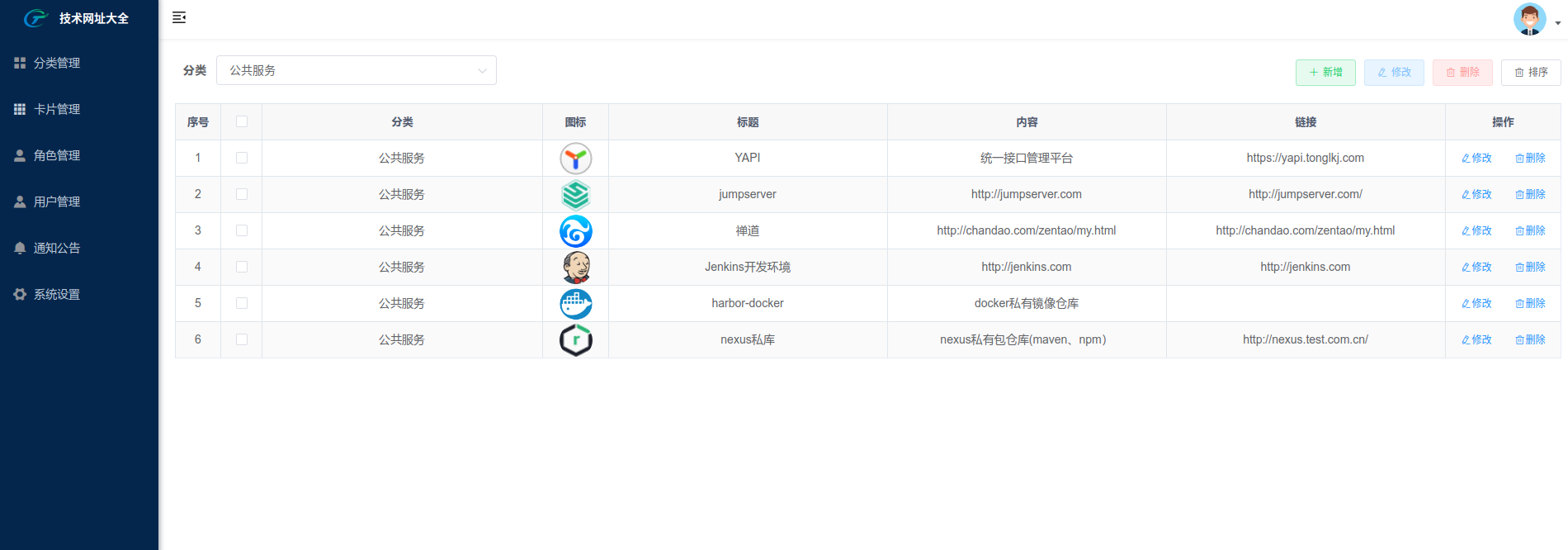This screenshot has height=550, width=1568.
Task: Click 修改 link for the jumpserver row
Action: coord(1476,194)
